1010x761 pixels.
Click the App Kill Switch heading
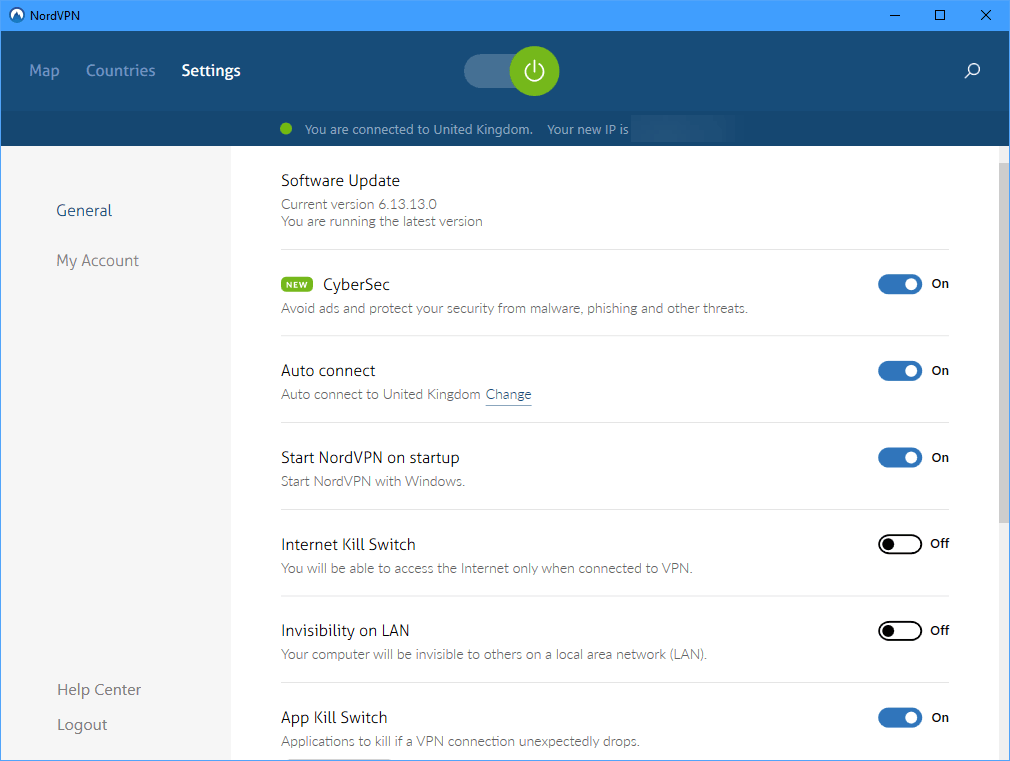tap(334, 718)
